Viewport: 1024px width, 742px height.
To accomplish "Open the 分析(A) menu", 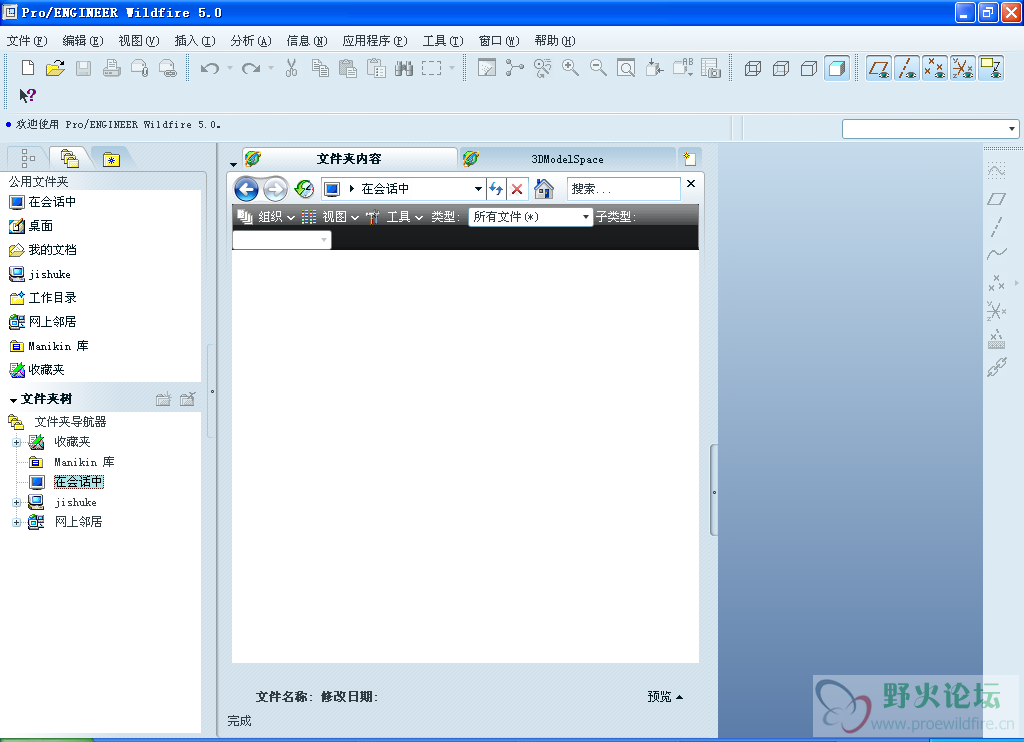I will pyautogui.click(x=251, y=40).
